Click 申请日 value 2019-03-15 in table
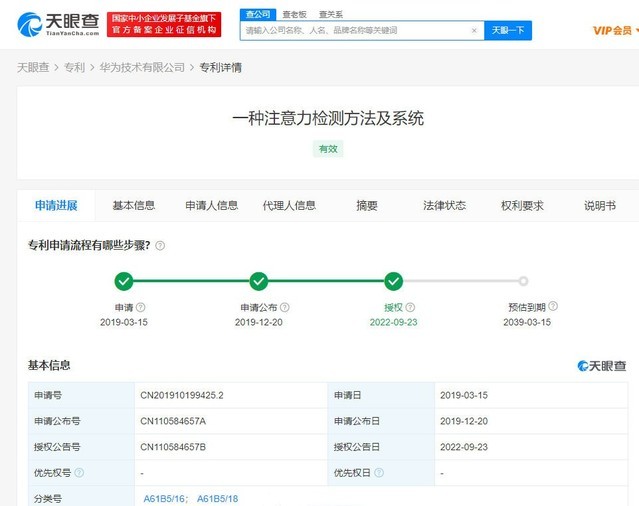 (464, 395)
